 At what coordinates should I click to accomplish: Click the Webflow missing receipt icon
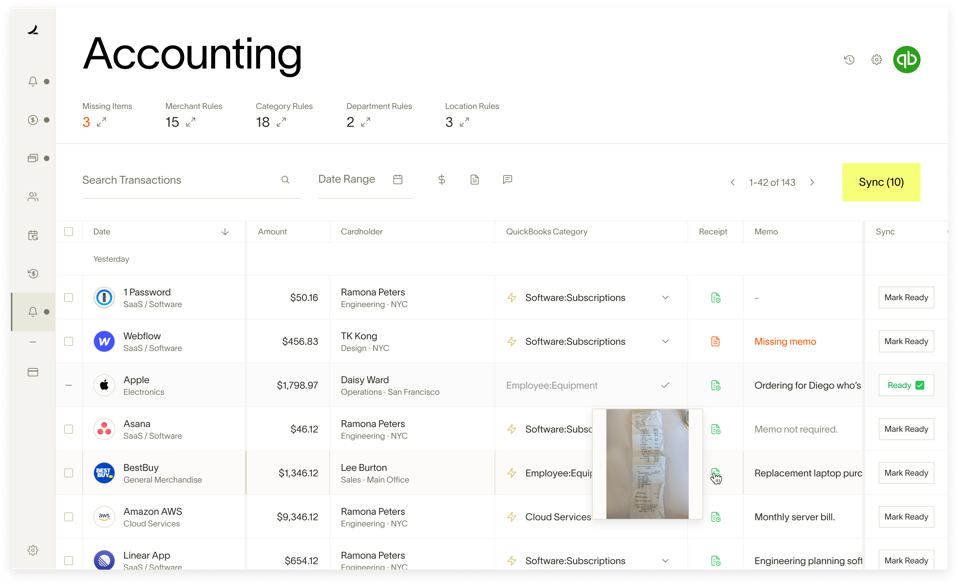pyautogui.click(x=715, y=342)
